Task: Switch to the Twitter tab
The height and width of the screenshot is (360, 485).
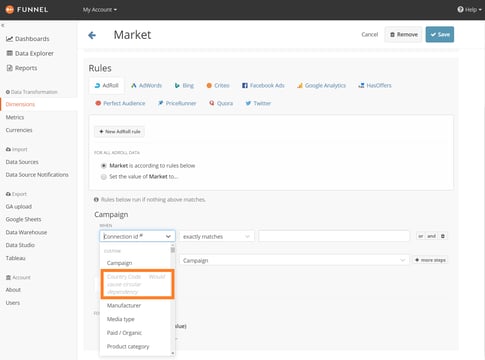Action: coord(258,103)
